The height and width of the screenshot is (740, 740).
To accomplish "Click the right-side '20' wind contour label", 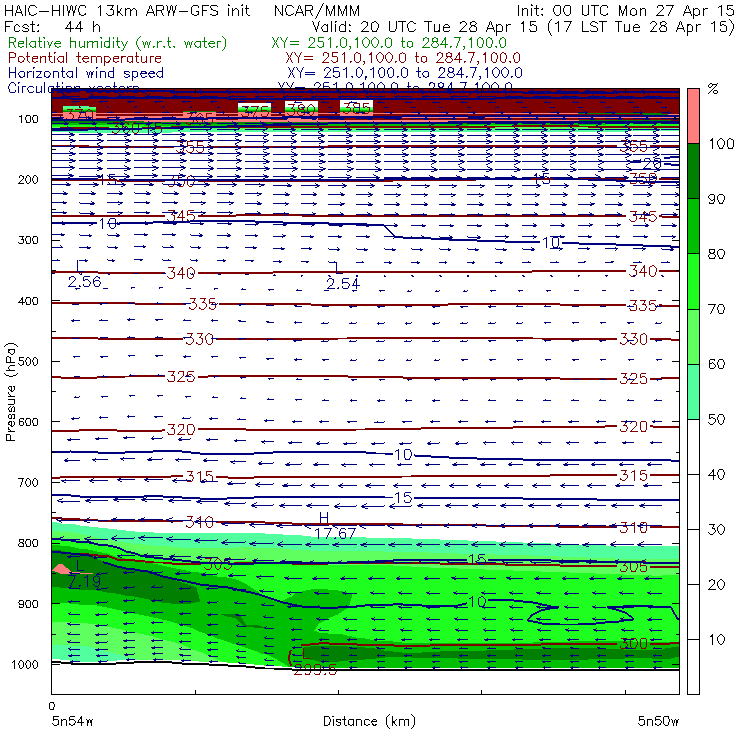I will pyautogui.click(x=652, y=164).
